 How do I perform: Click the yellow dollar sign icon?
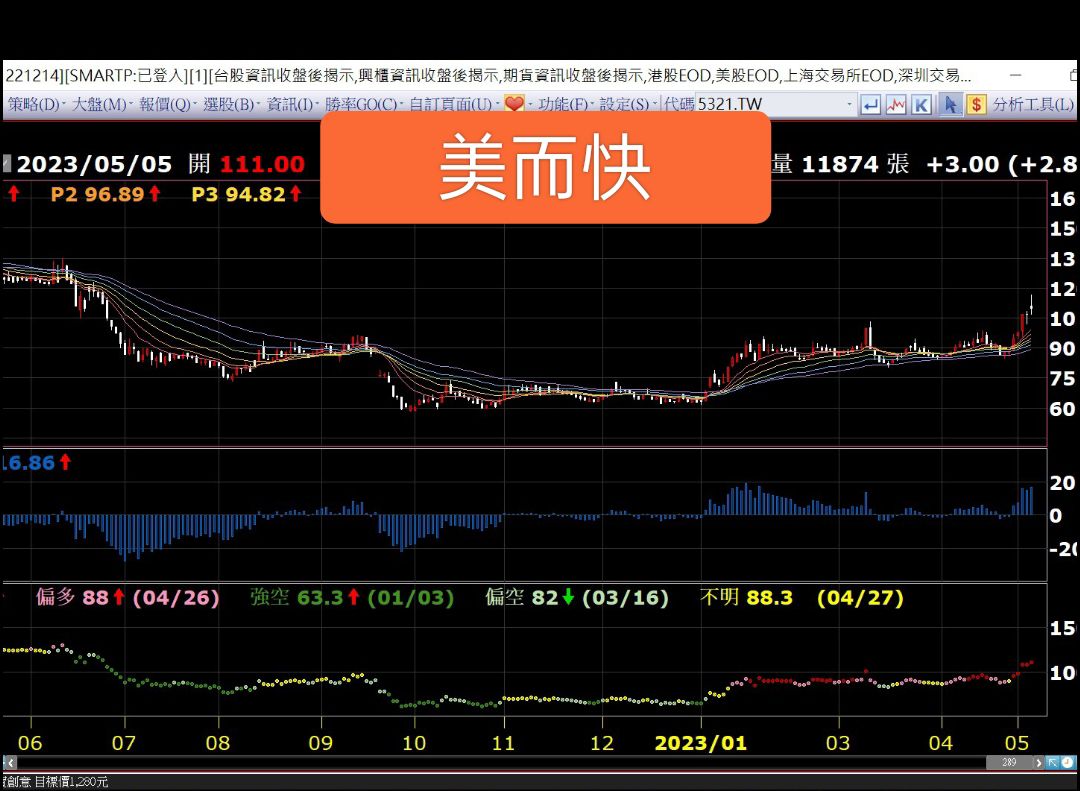(976, 103)
